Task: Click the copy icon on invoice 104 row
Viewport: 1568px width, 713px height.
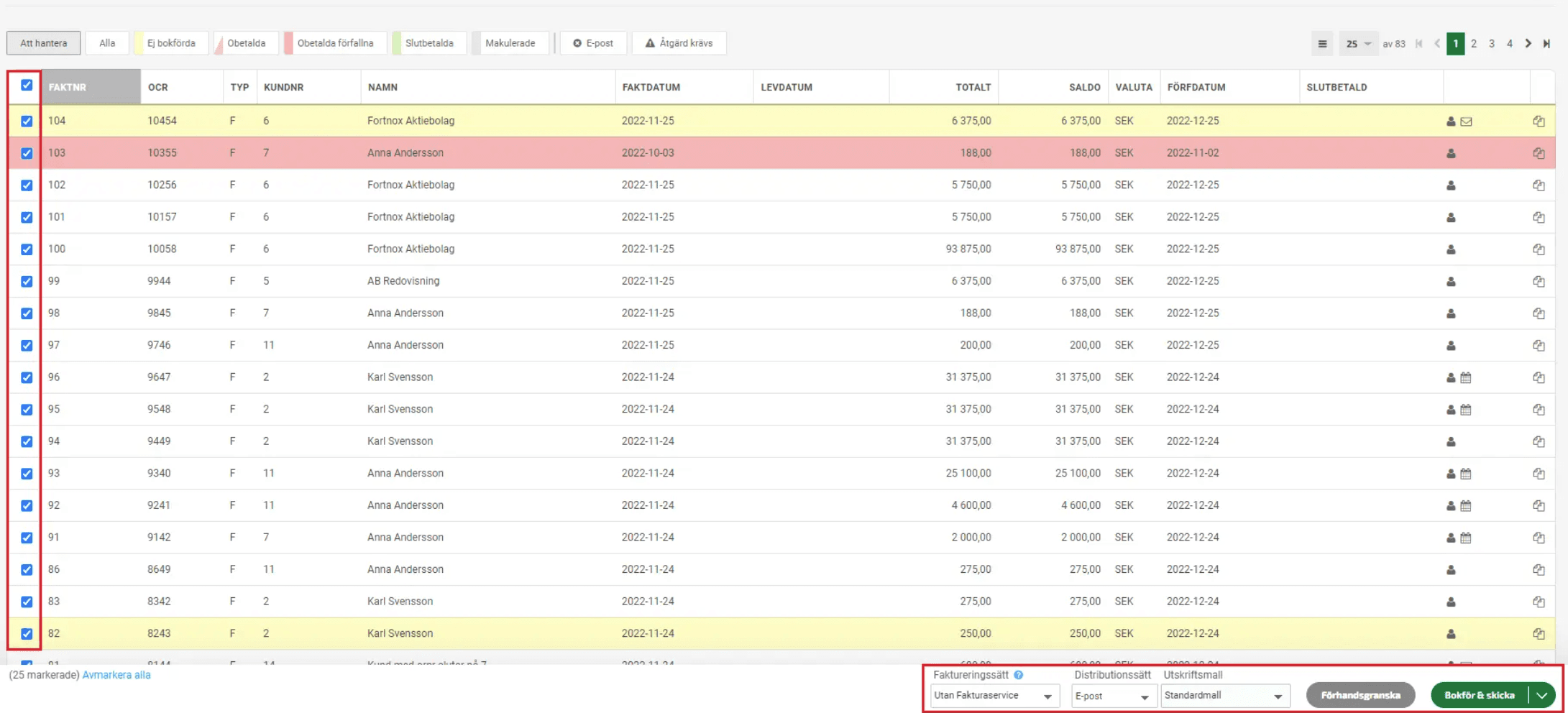Action: (1539, 121)
